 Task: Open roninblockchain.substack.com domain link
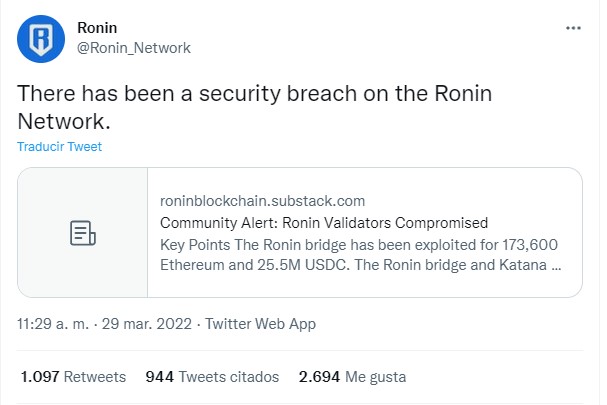pos(262,201)
